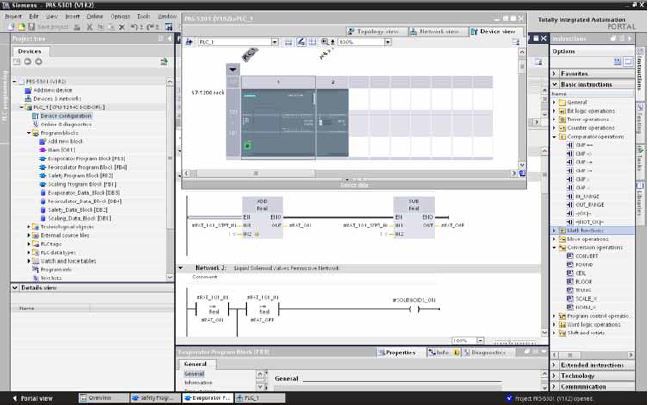Screen dimensions: 648x405
Task: Click the Redo toolbar icon
Action: tap(151, 27)
